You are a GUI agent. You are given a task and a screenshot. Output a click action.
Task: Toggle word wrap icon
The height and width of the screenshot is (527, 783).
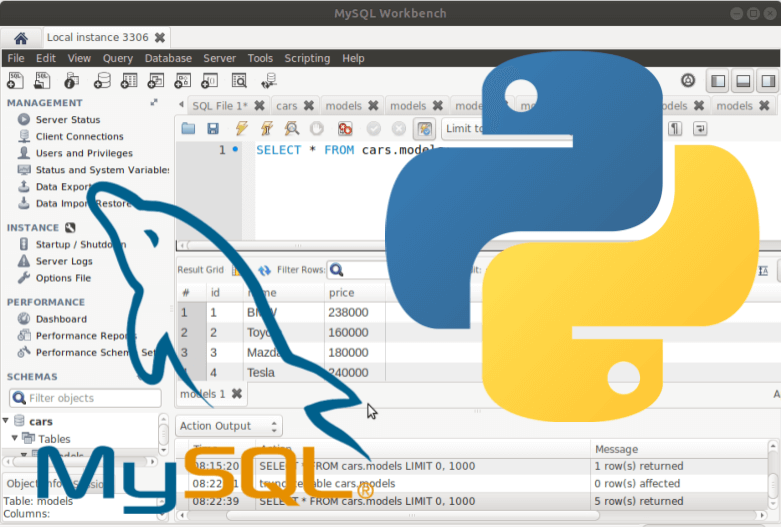700,129
